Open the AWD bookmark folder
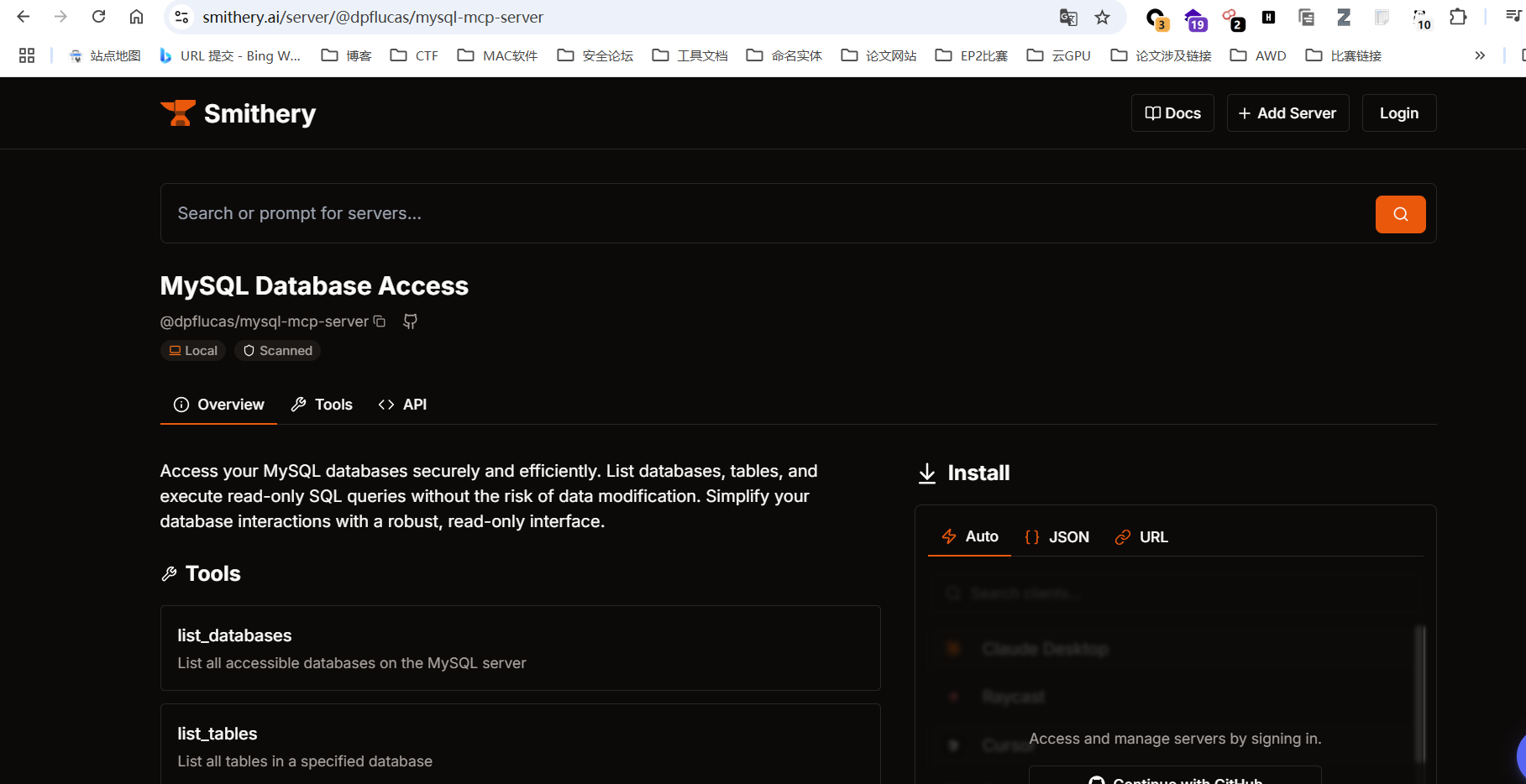The width and height of the screenshot is (1526, 784). coord(1258,55)
